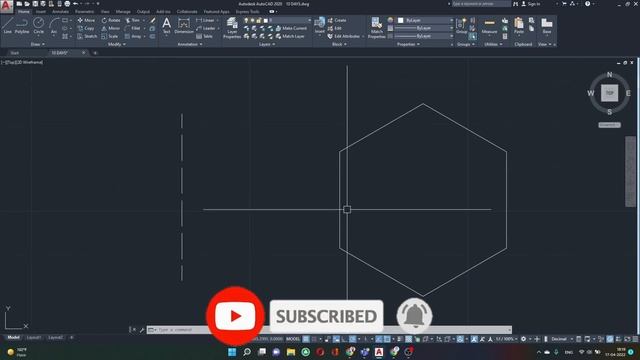Click the keyword search box
640x360 pixels.
click(481, 4)
